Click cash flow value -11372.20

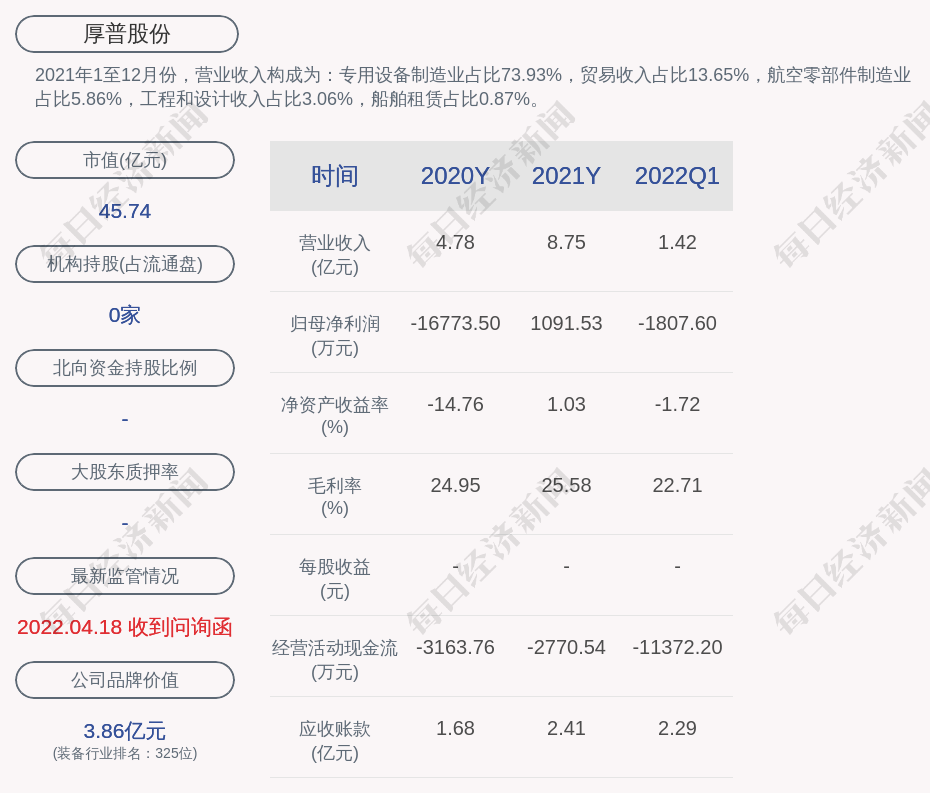[677, 647]
